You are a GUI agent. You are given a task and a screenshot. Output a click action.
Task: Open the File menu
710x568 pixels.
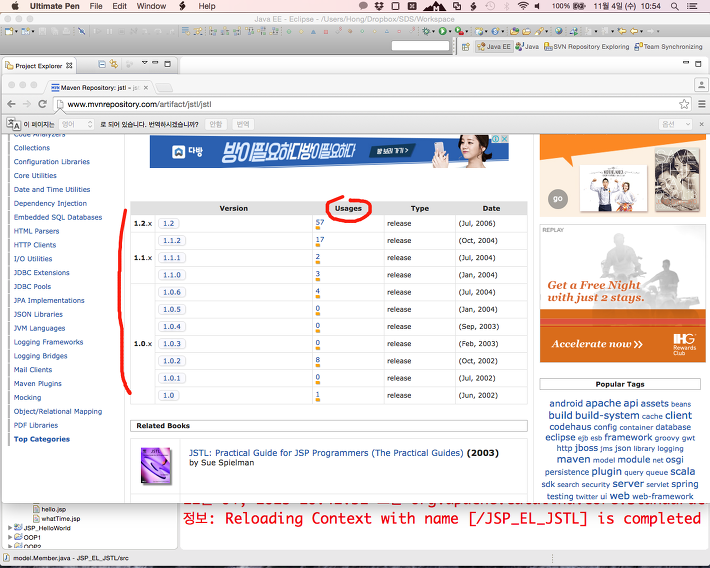tap(96, 6)
